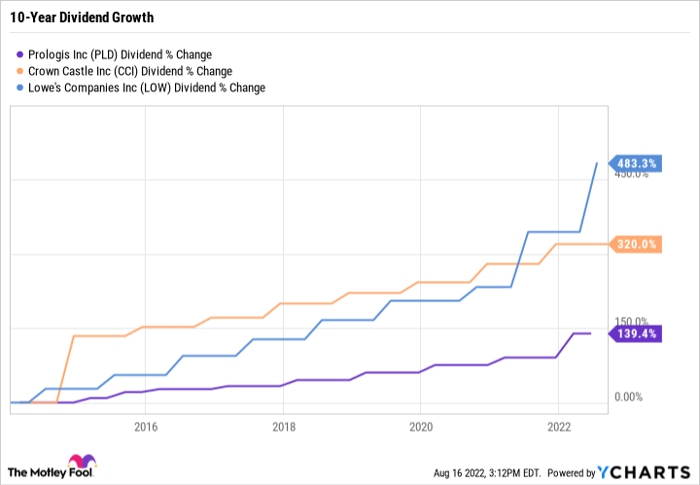Viewport: 700px width, 485px height.
Task: Click the Powered by text
Action: click(x=570, y=472)
